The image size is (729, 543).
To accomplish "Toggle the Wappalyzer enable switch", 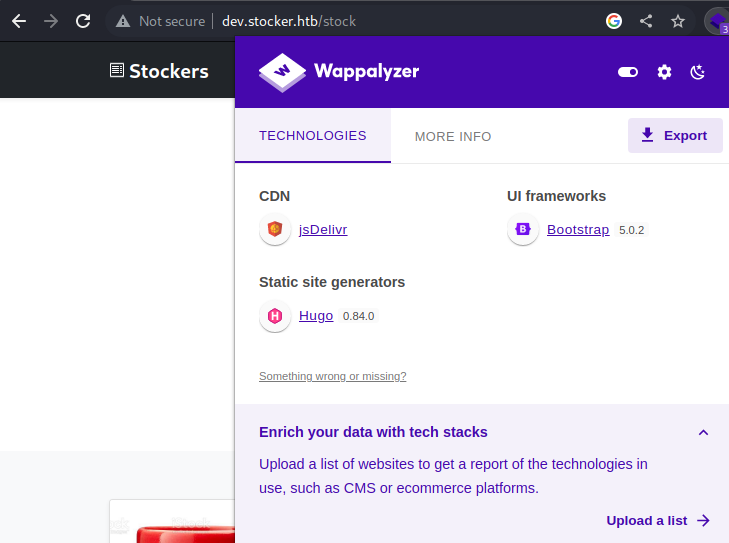I will 628,72.
